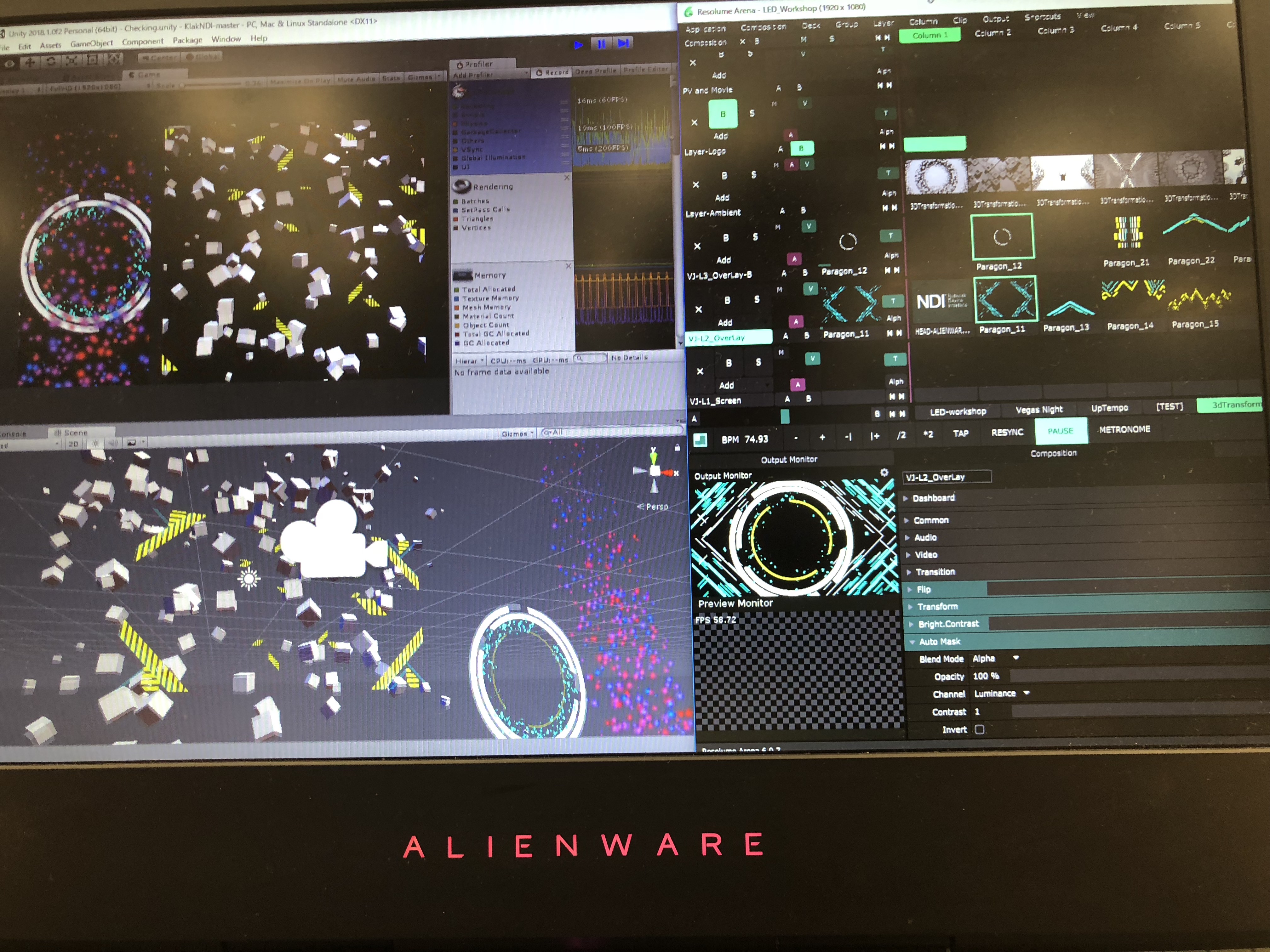Select the Rect tool in the Unity toolbar

click(x=93, y=60)
